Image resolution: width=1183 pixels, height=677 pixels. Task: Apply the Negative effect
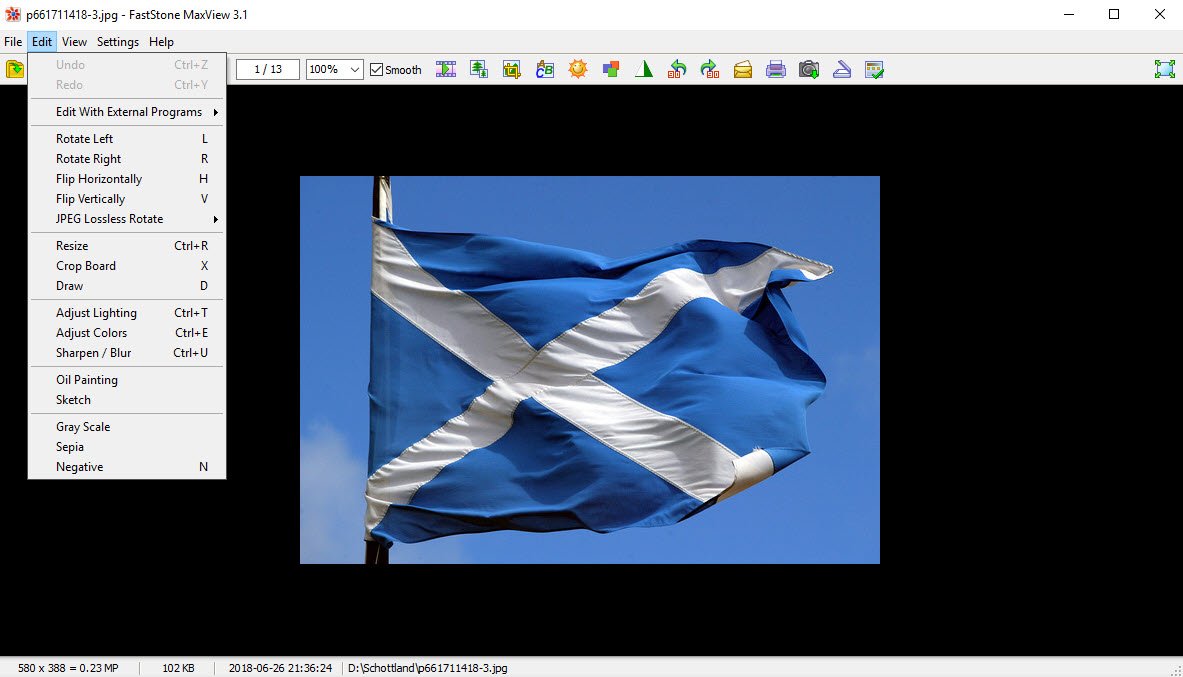coord(127,466)
